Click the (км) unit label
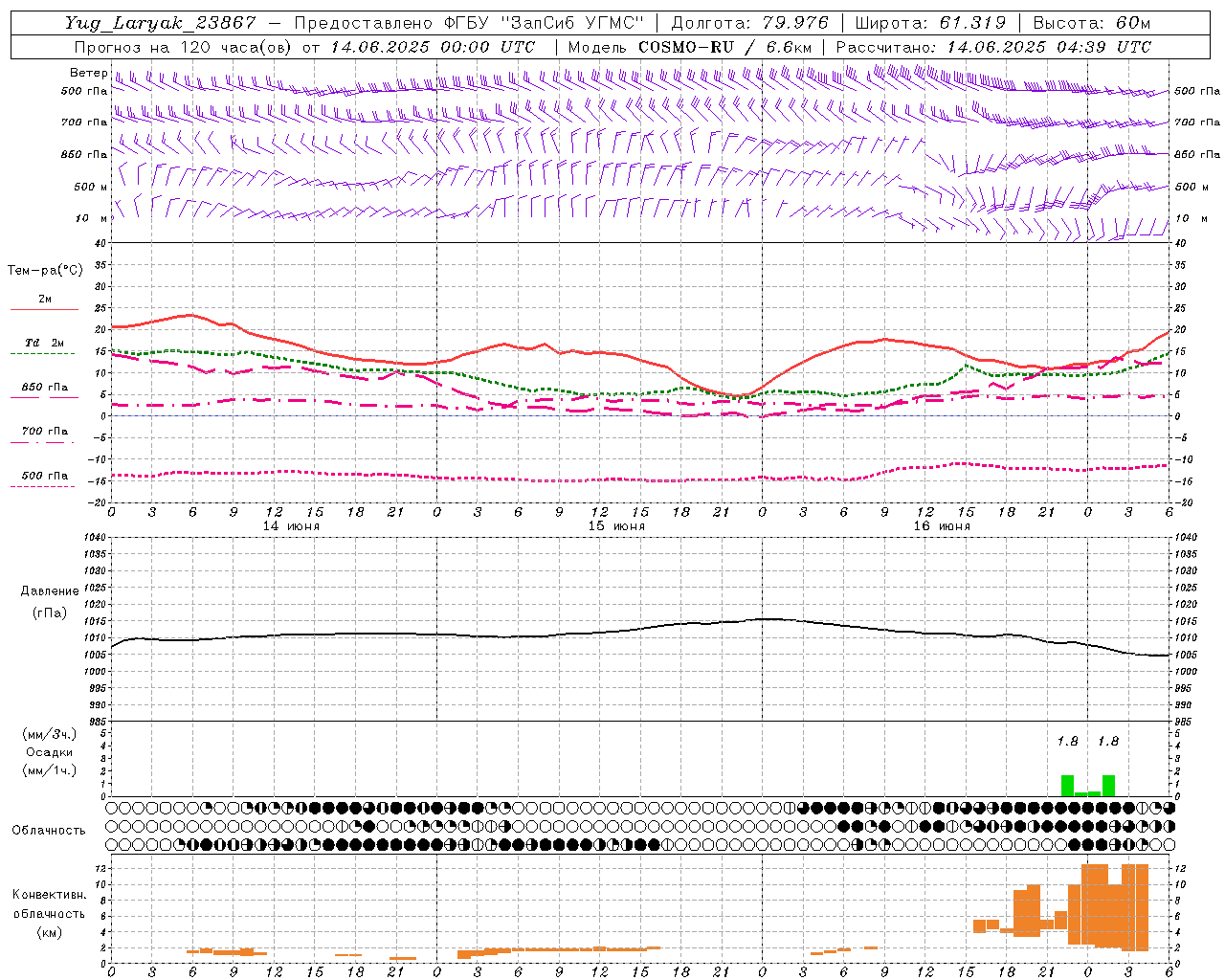This screenshot has height=980, width=1225. click(x=50, y=932)
